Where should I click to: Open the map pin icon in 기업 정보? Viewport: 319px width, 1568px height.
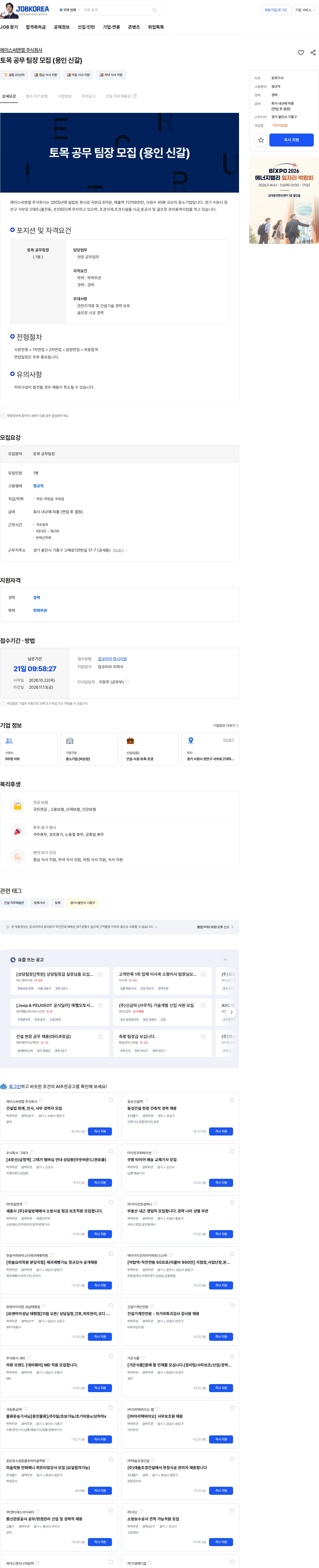click(191, 741)
